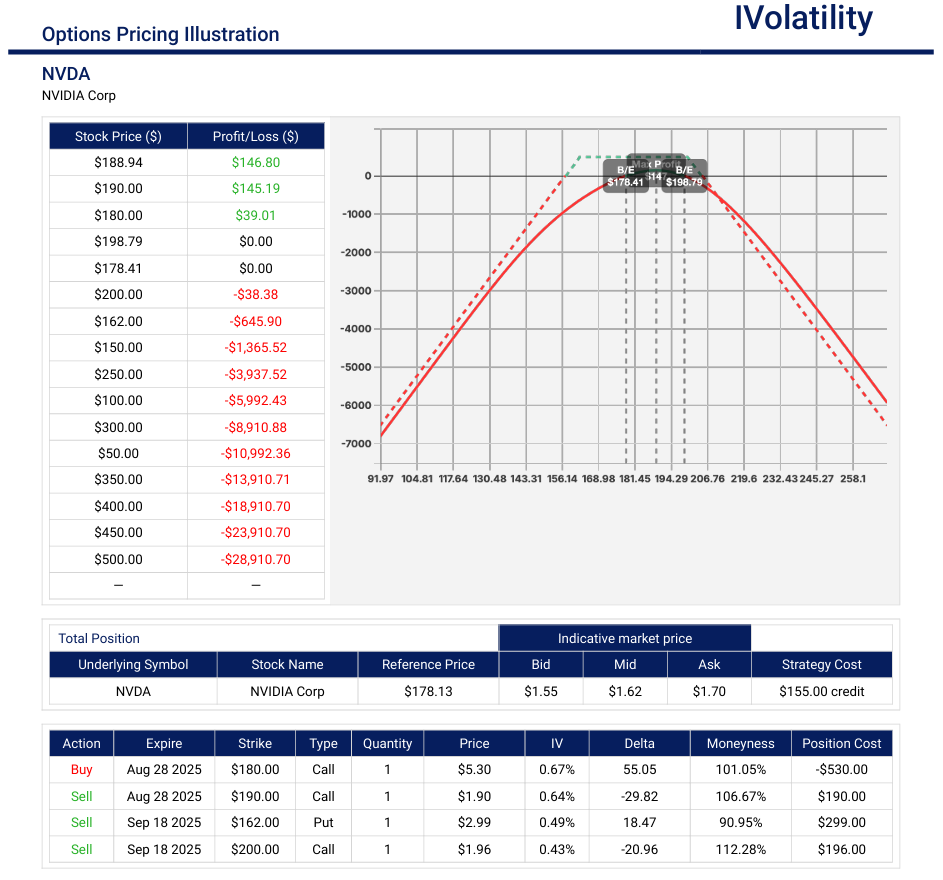Select the $400.00 stock price cell
This screenshot has width=943, height=880.
pos(118,506)
